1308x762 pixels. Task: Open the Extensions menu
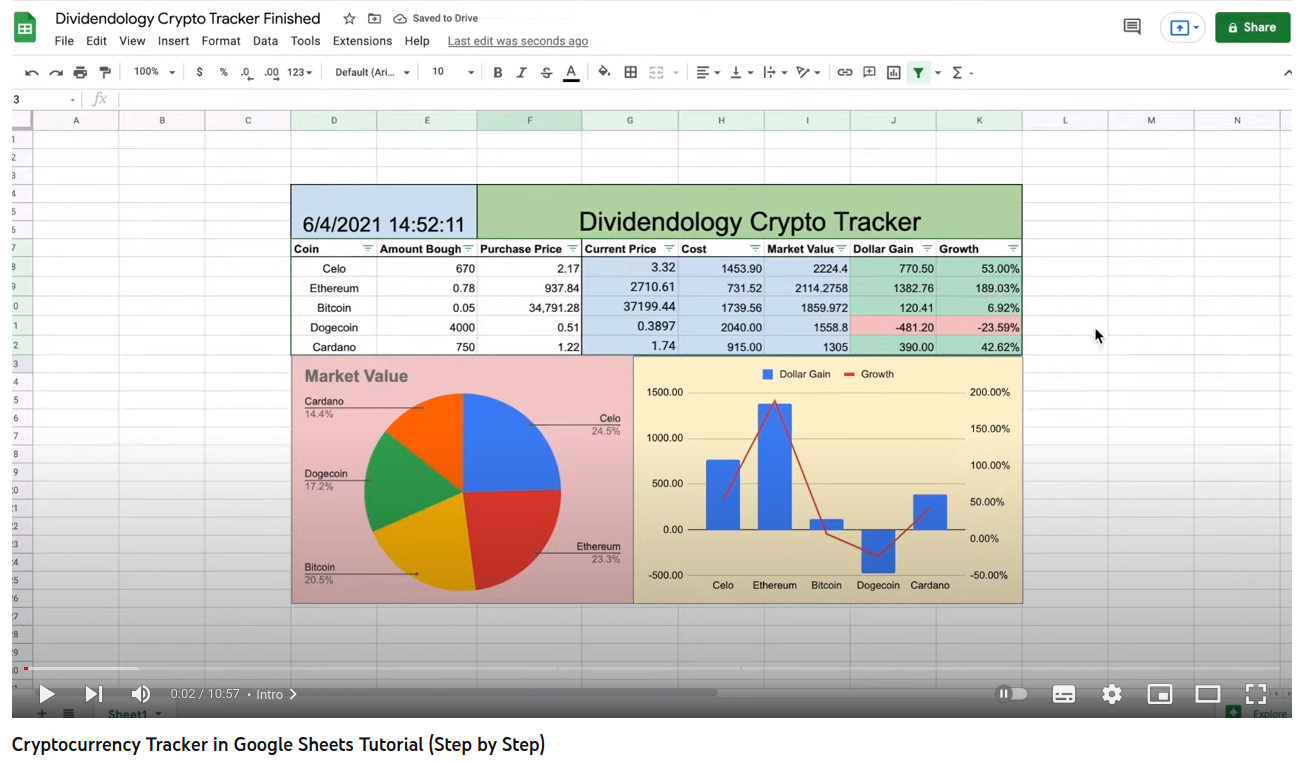pos(362,41)
